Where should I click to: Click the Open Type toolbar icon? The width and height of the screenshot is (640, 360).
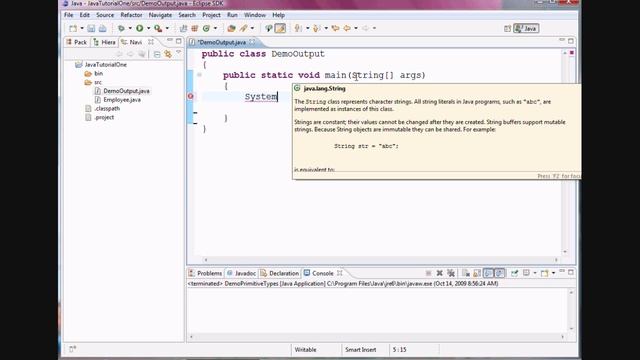(x=231, y=28)
